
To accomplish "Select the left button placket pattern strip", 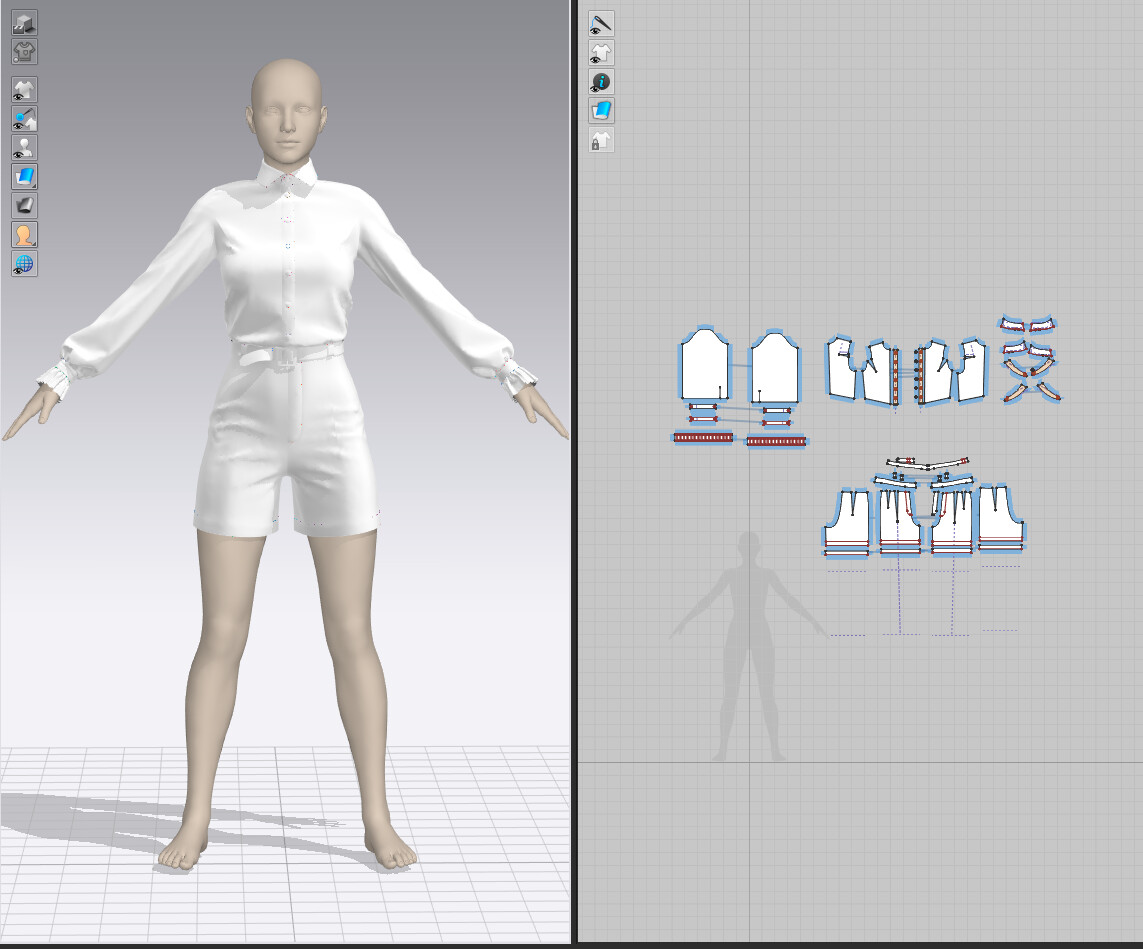I will tap(895, 376).
